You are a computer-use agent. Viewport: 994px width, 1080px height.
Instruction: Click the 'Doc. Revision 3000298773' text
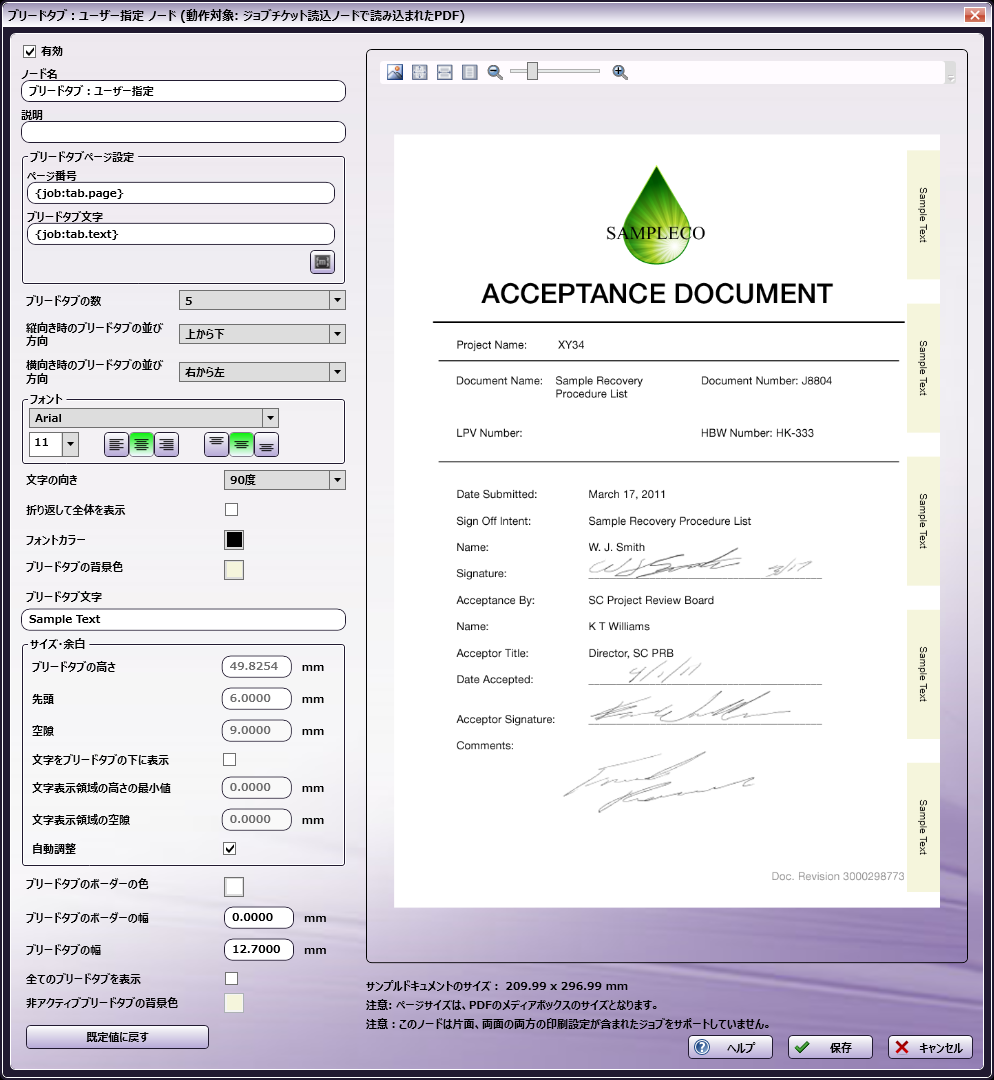(838, 876)
